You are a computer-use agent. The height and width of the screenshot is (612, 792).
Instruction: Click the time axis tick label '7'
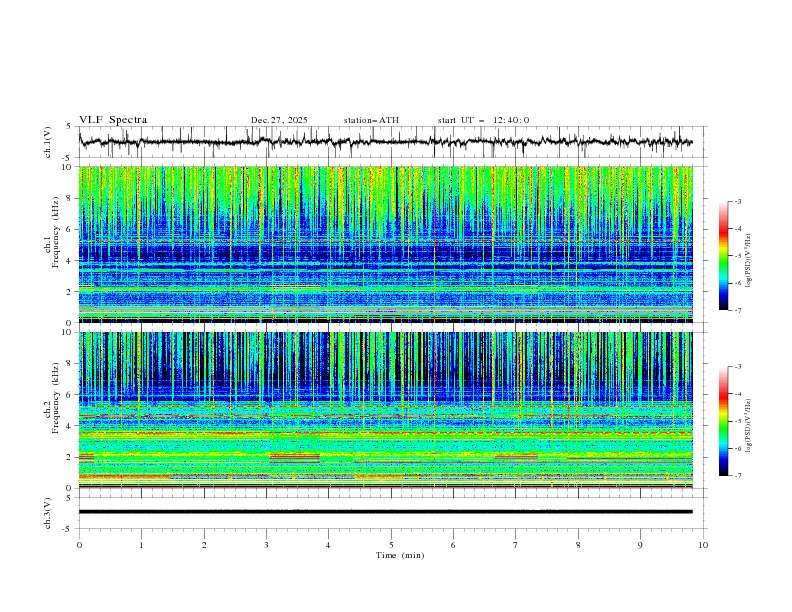point(516,545)
